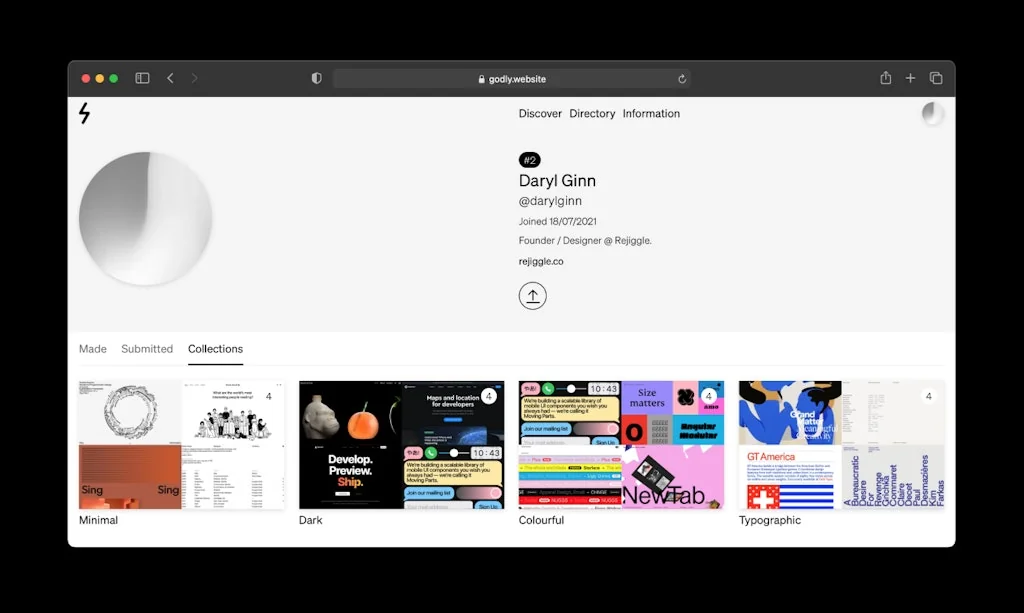Click the @darylginn handle
The height and width of the screenshot is (613, 1024).
pos(550,201)
